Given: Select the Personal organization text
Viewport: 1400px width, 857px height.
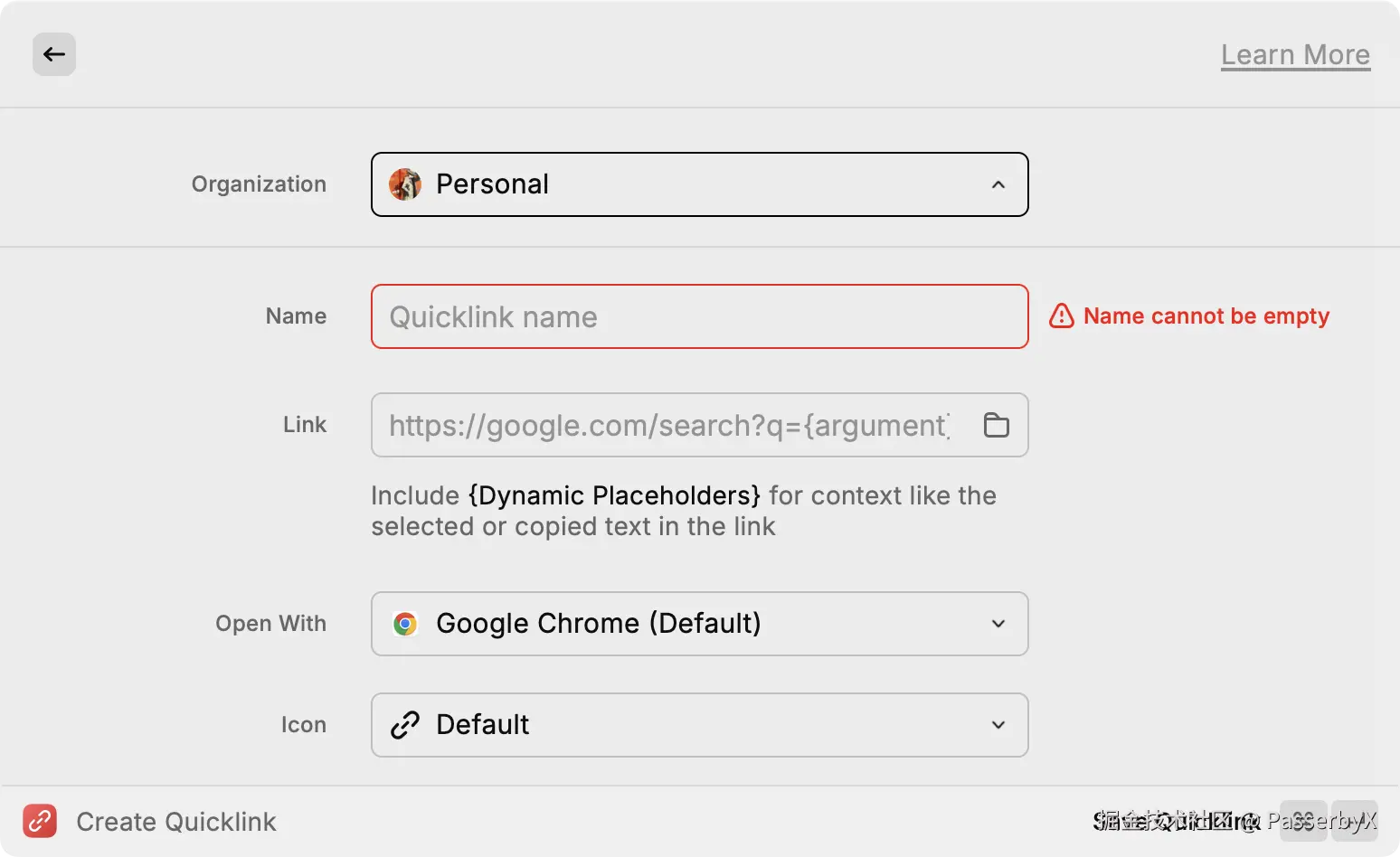Looking at the screenshot, I should pyautogui.click(x=492, y=184).
